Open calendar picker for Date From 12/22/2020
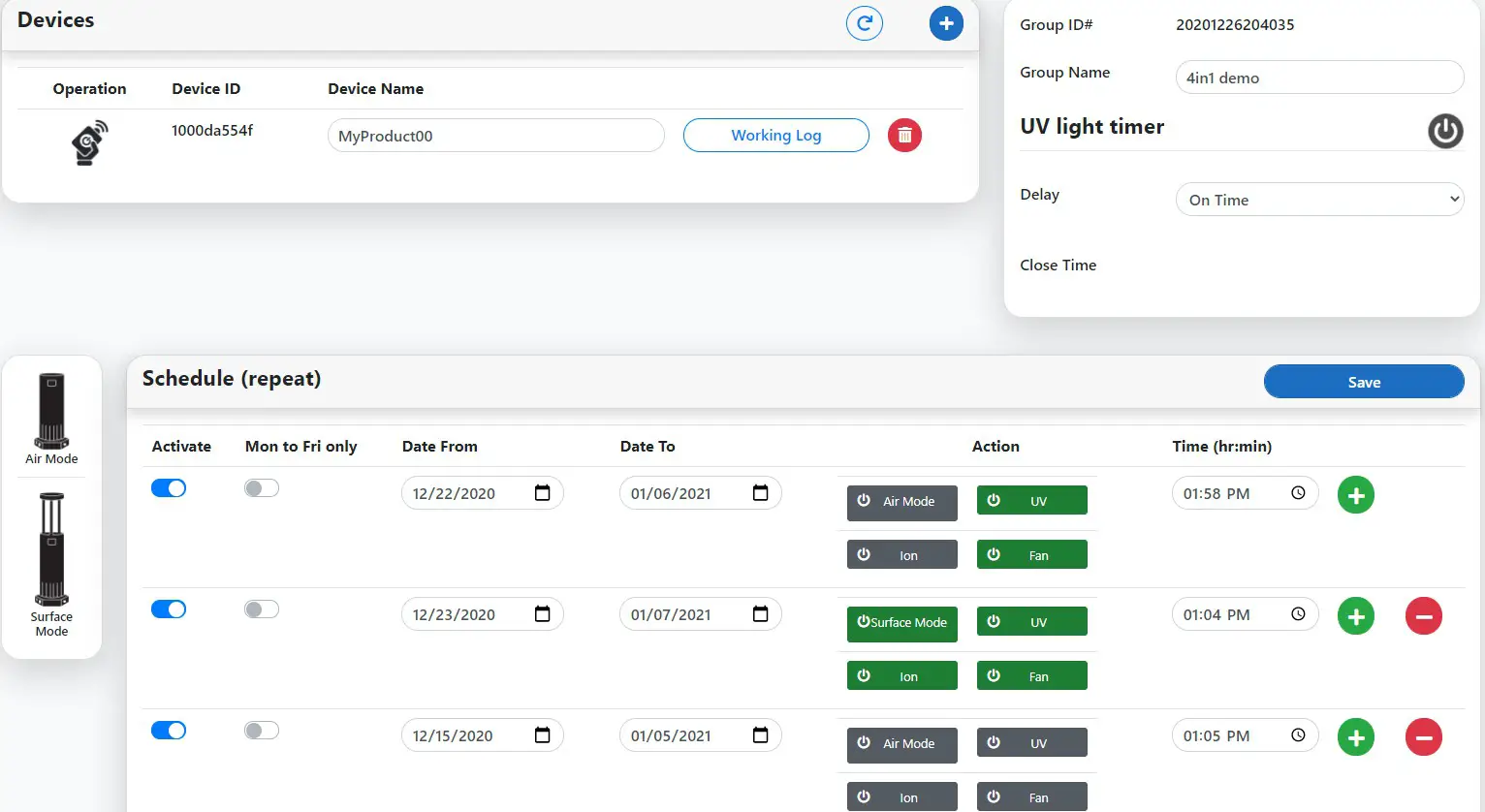This screenshot has width=1485, height=812. (x=543, y=493)
